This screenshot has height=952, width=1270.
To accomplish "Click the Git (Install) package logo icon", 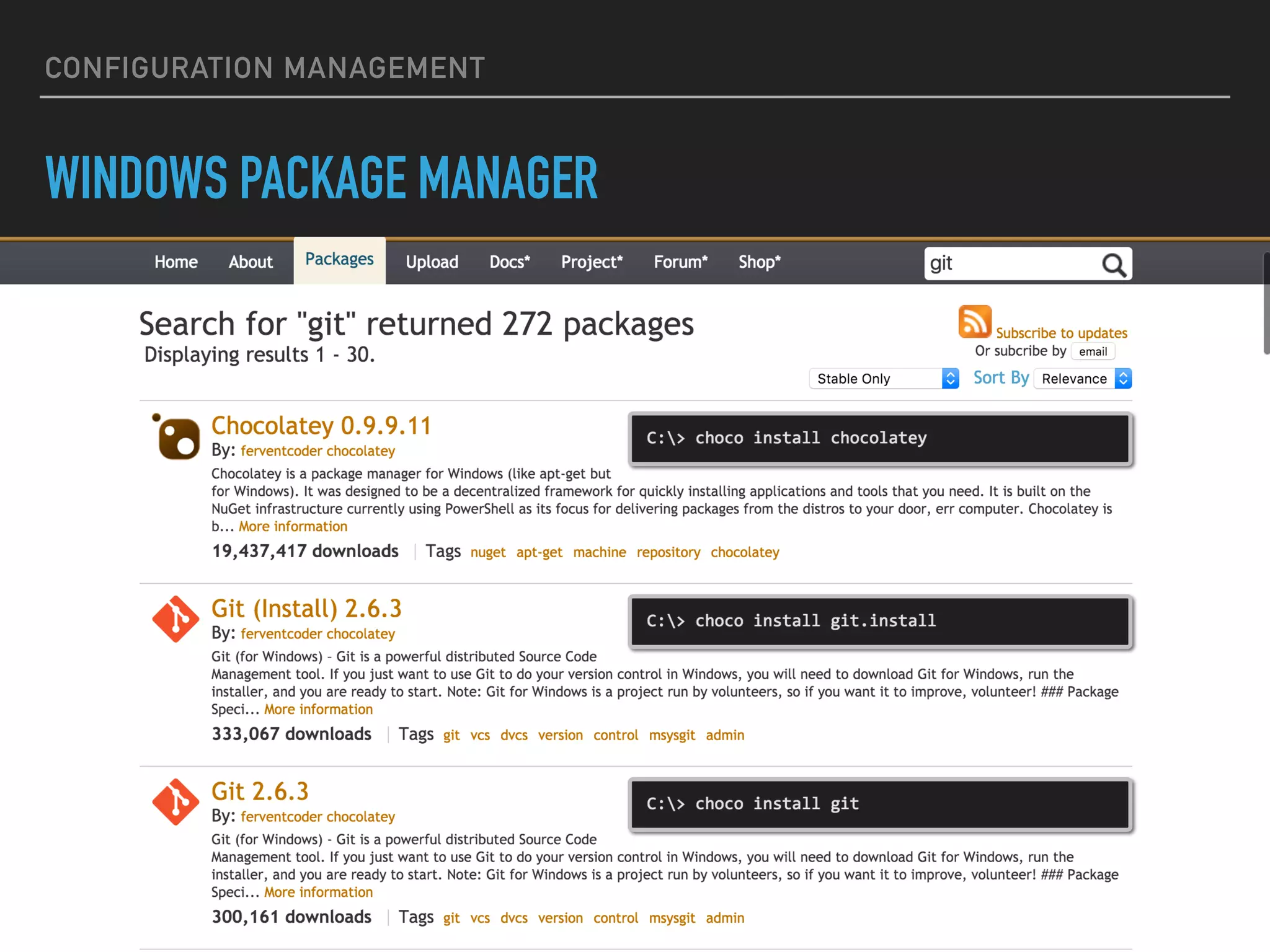I will coord(176,619).
